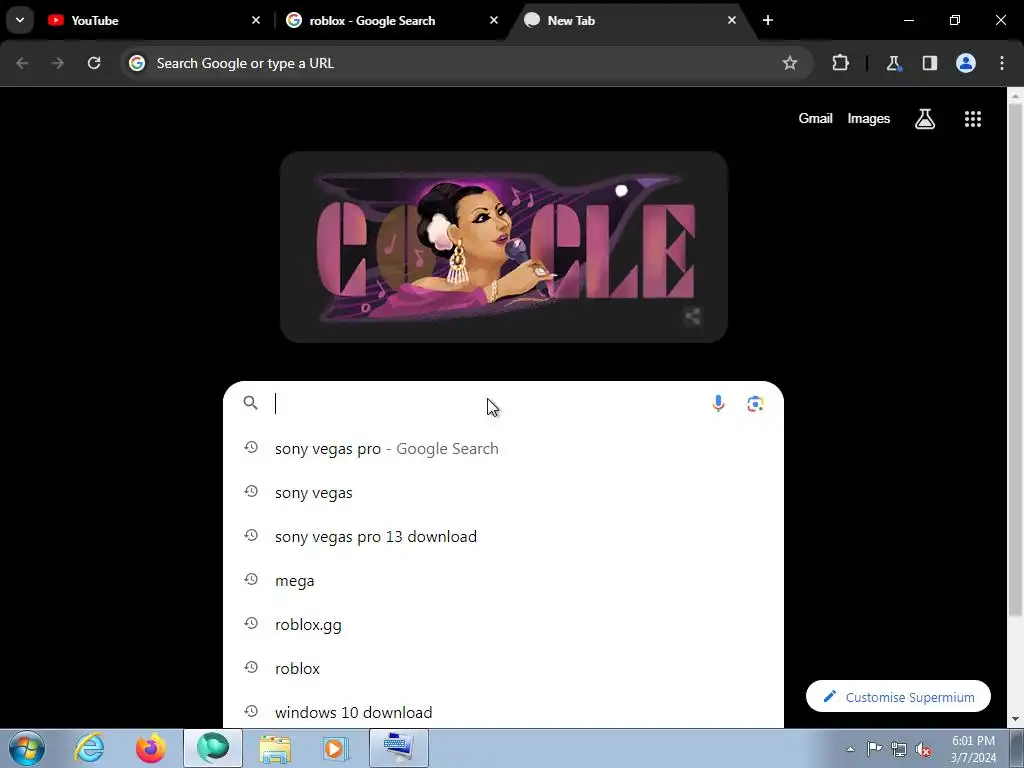
Task: Open the network status tray icon
Action: coord(899,749)
